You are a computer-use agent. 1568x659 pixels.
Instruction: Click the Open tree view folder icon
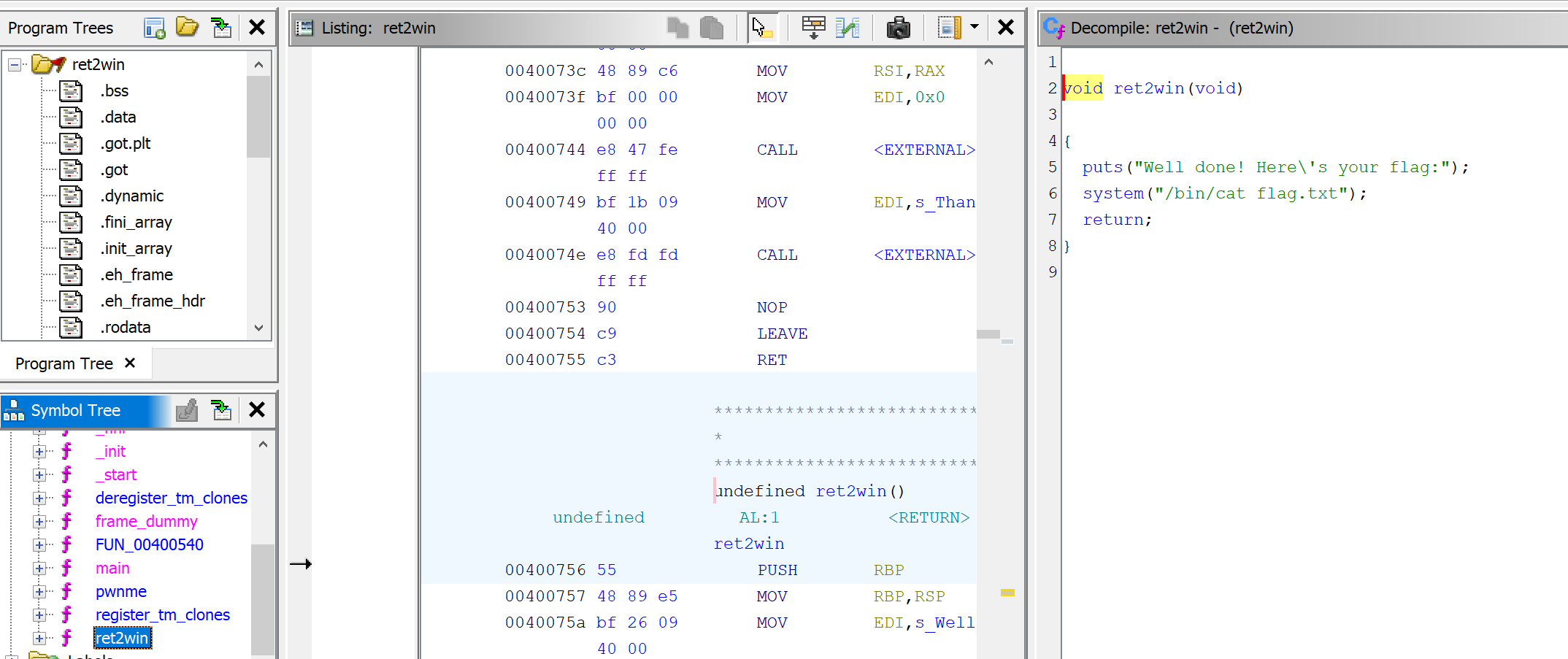point(187,28)
